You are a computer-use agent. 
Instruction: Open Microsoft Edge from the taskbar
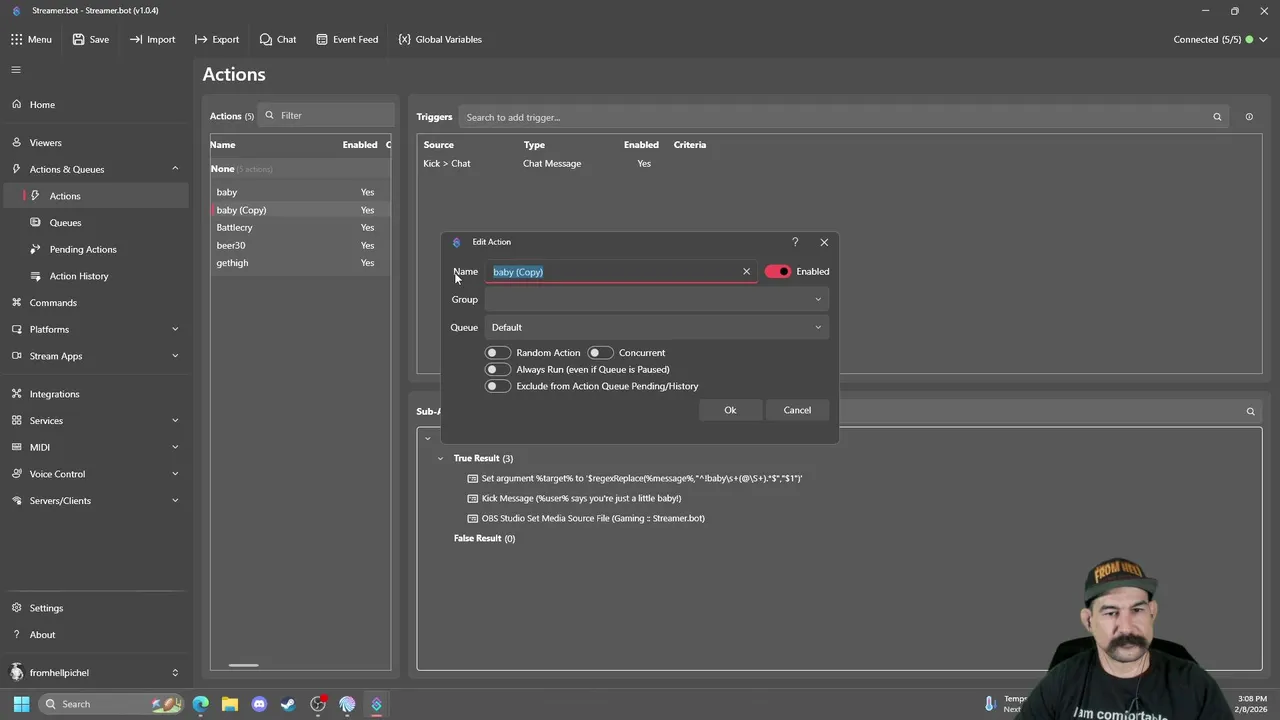pos(201,704)
